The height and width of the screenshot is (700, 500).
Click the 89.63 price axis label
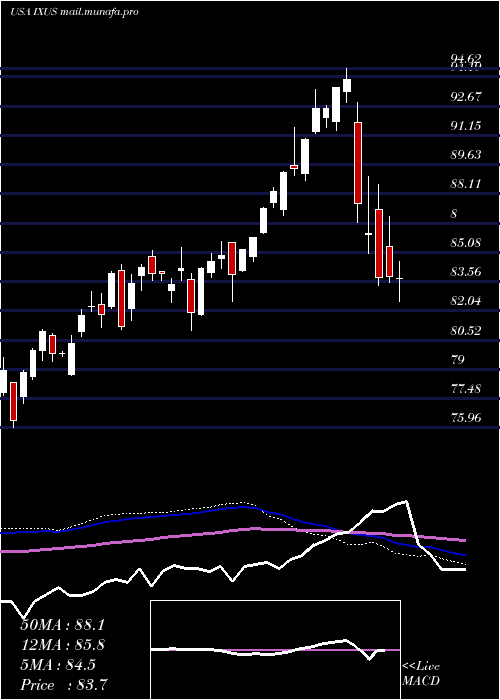coord(466,155)
